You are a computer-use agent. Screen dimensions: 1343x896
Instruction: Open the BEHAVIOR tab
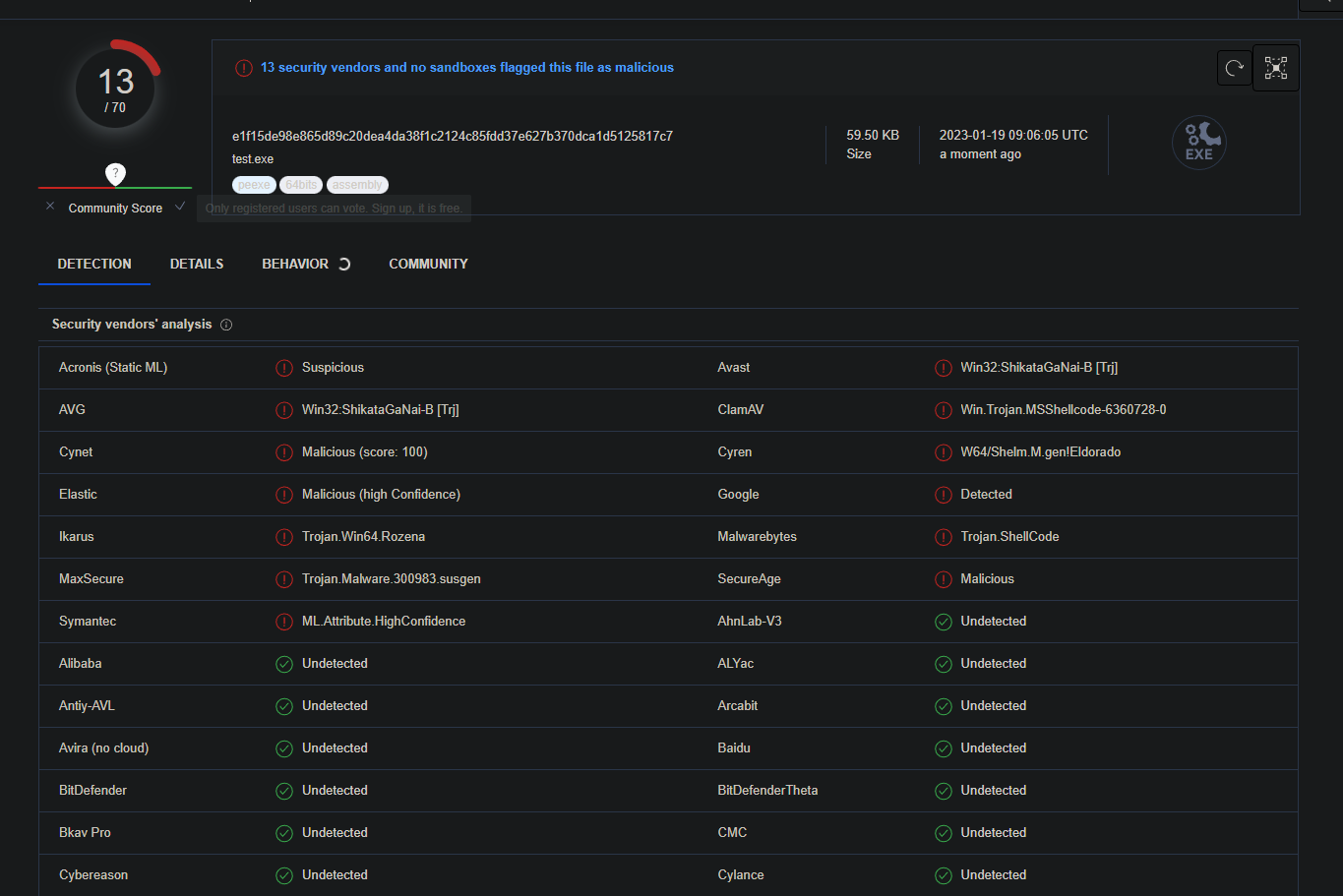pos(295,264)
